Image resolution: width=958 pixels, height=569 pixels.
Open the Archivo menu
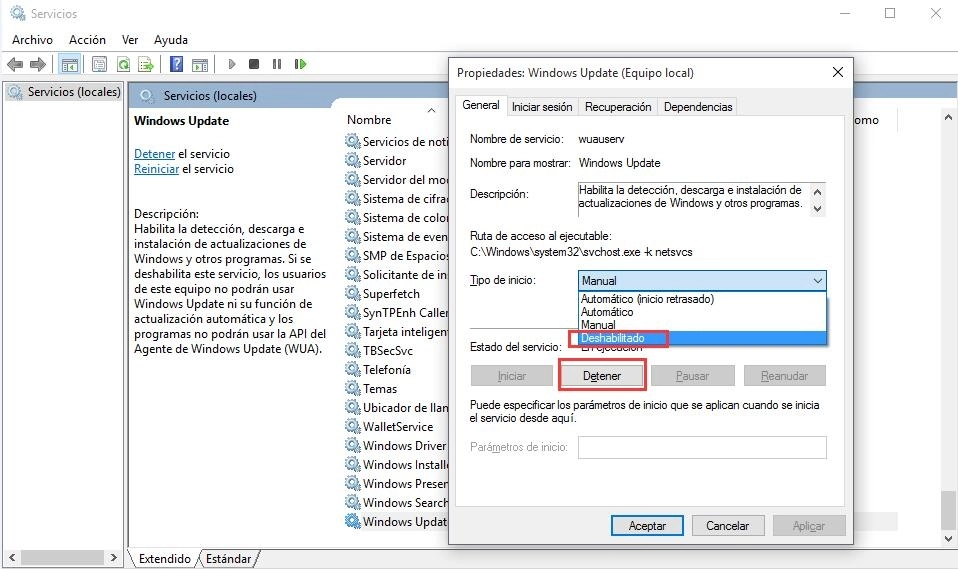point(32,40)
